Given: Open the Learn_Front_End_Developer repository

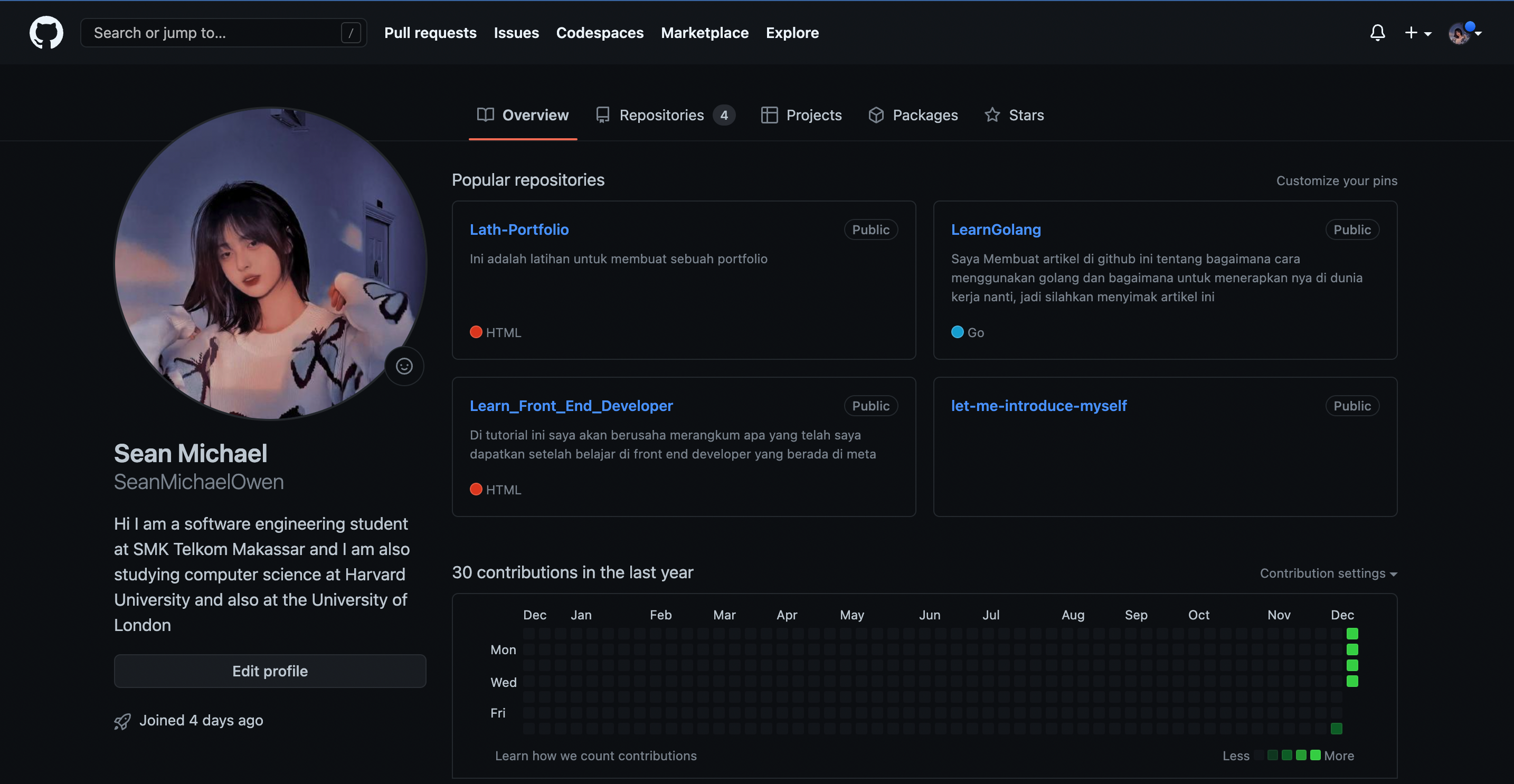Looking at the screenshot, I should click(571, 406).
